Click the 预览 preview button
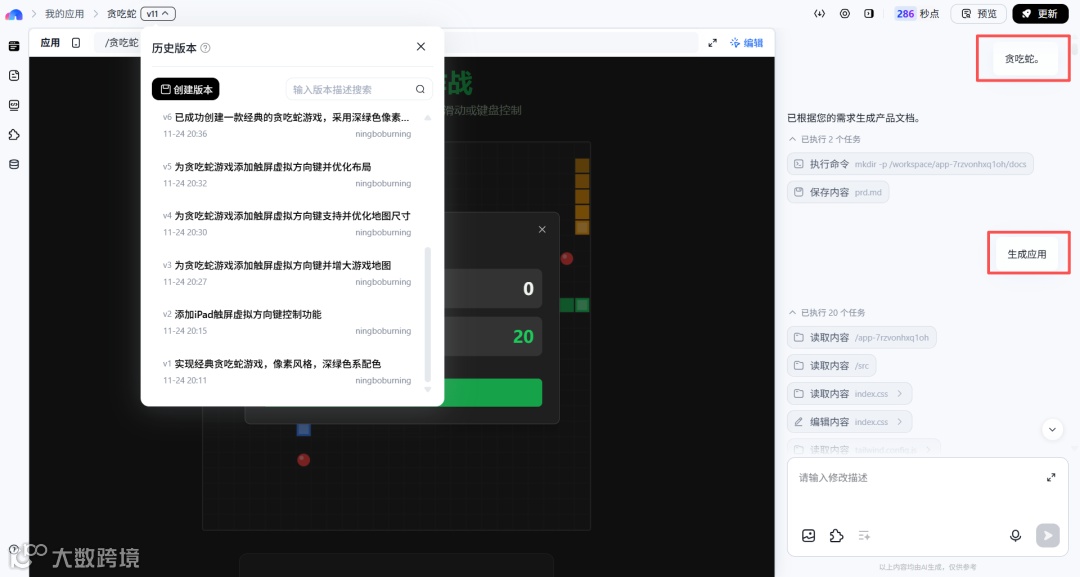Image resolution: width=1080 pixels, height=577 pixels. click(979, 14)
